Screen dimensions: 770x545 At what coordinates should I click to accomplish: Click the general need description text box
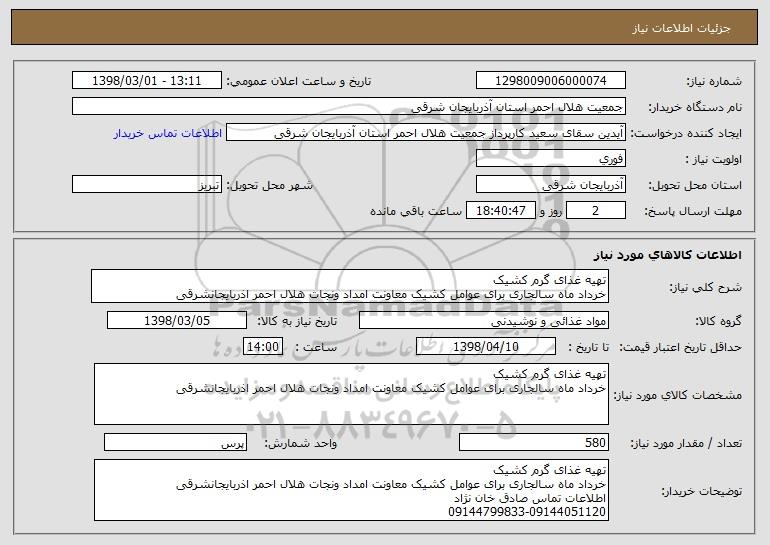coord(350,286)
